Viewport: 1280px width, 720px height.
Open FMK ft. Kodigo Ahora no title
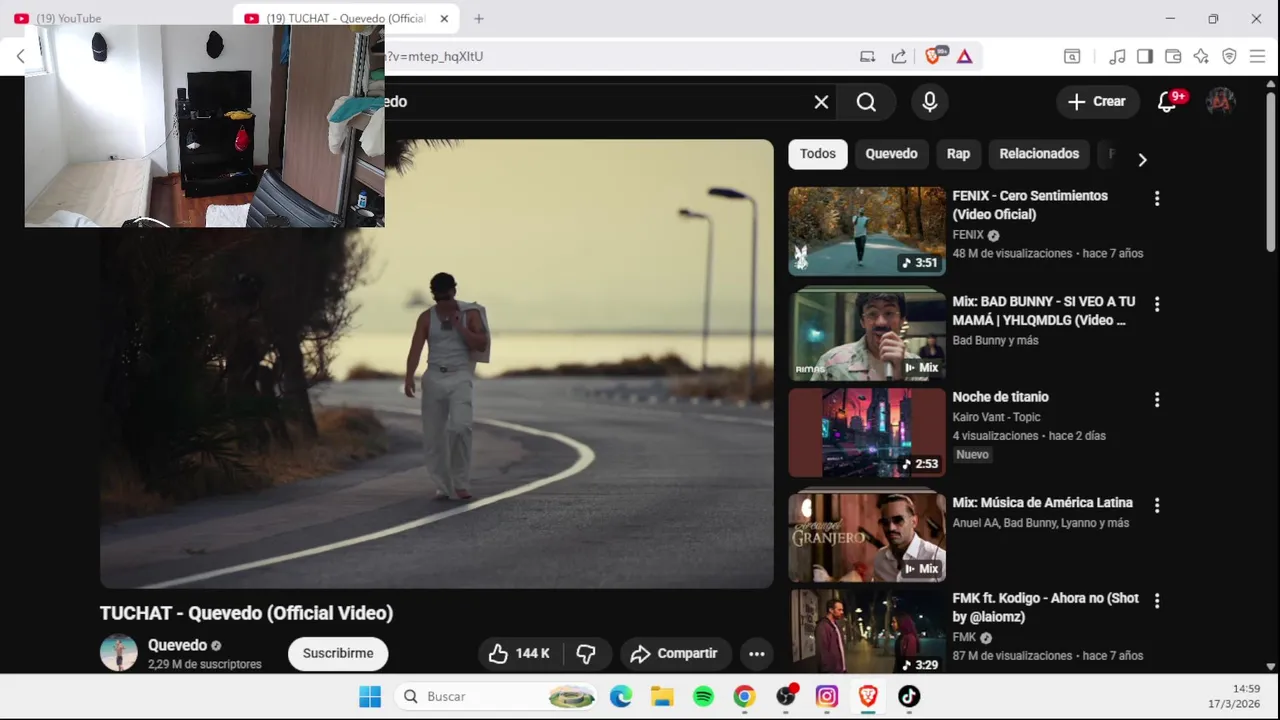(x=1045, y=607)
